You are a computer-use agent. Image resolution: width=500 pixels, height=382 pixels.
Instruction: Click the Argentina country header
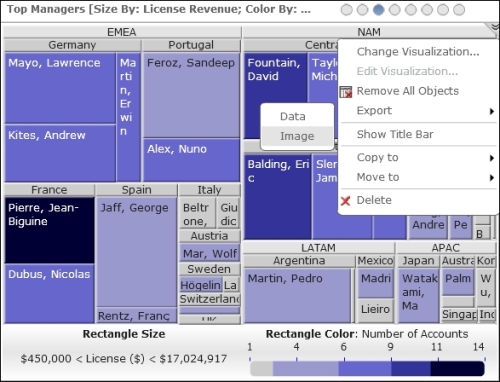tap(299, 261)
